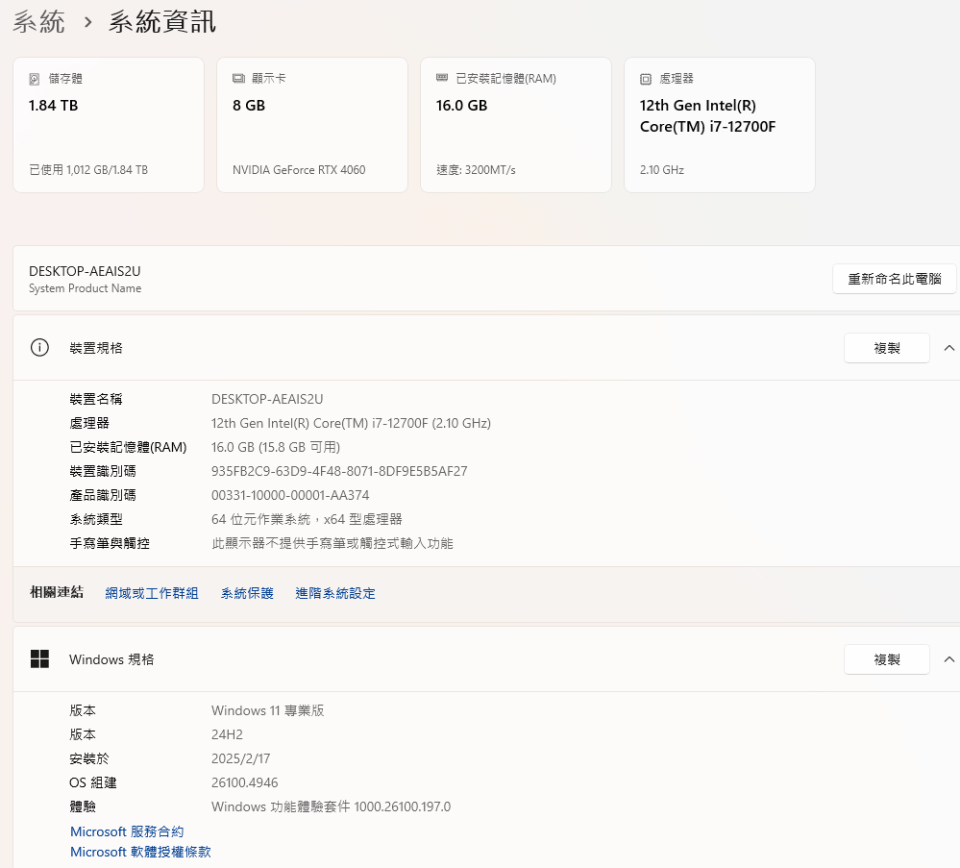Copy device specs with 複製 button
The height and width of the screenshot is (868, 960).
pyautogui.click(x=887, y=348)
